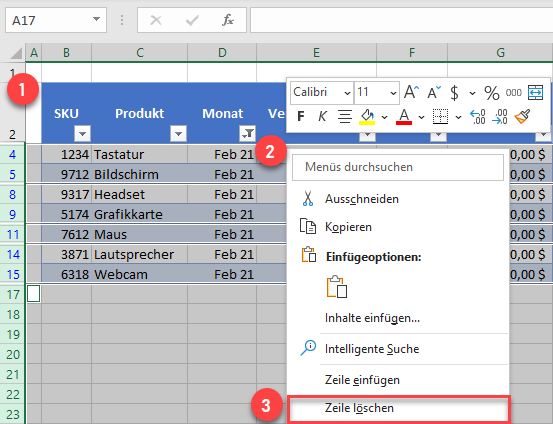Screen dimensions: 553x424
Task: Select Kopieren from context menu
Action: coord(398,226)
